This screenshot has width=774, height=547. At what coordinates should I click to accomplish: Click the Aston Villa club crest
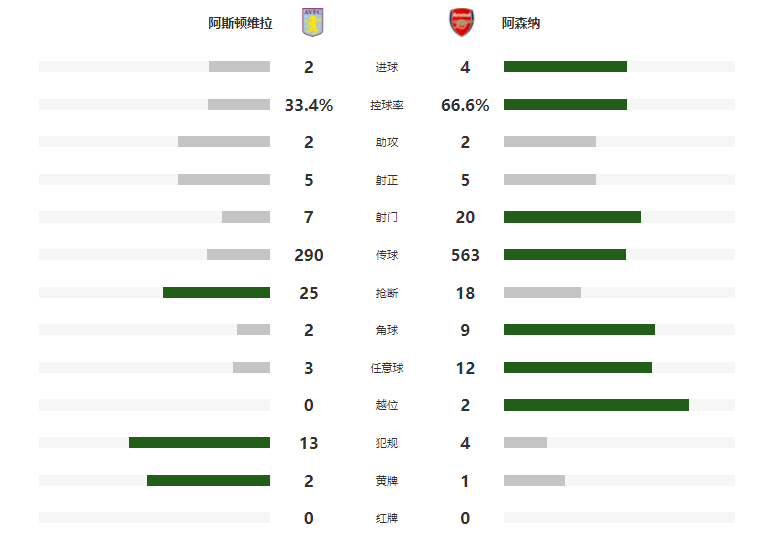click(312, 23)
